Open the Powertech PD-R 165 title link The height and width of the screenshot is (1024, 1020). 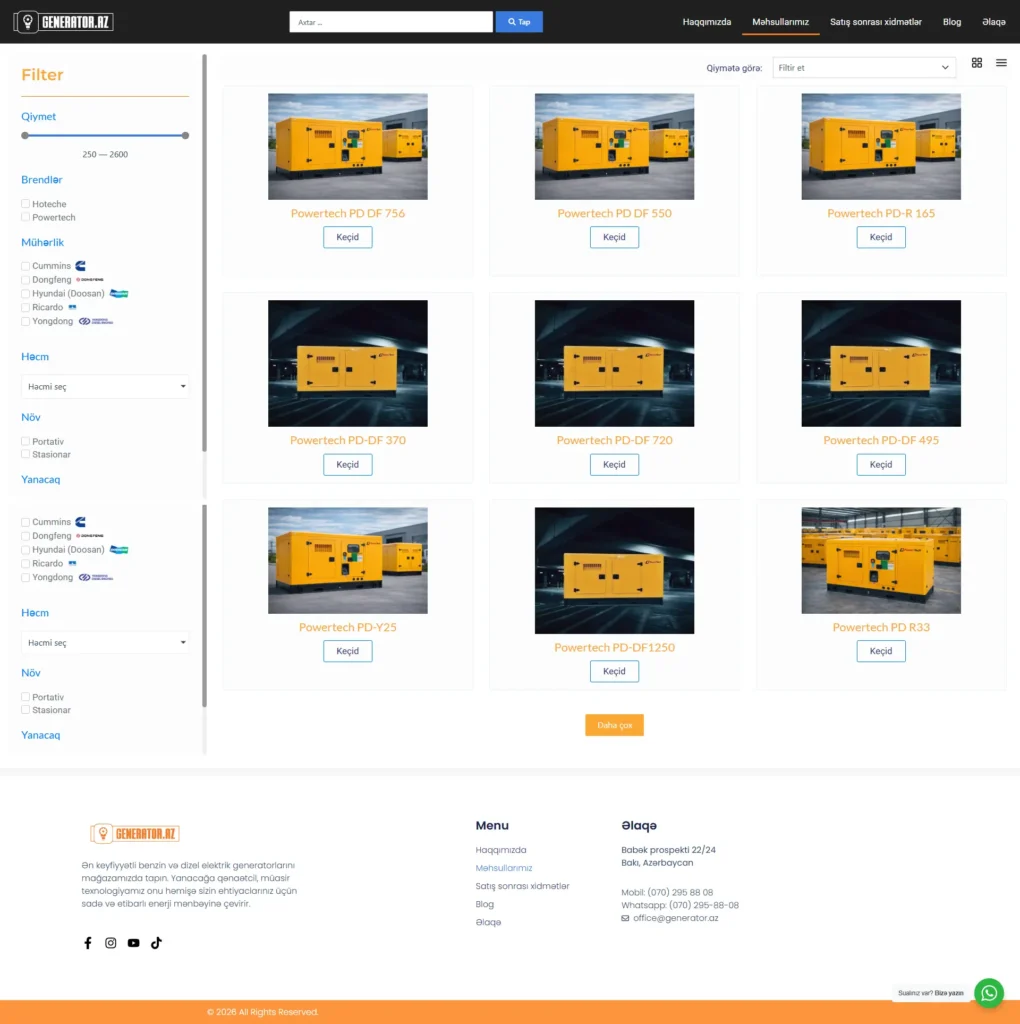[881, 213]
